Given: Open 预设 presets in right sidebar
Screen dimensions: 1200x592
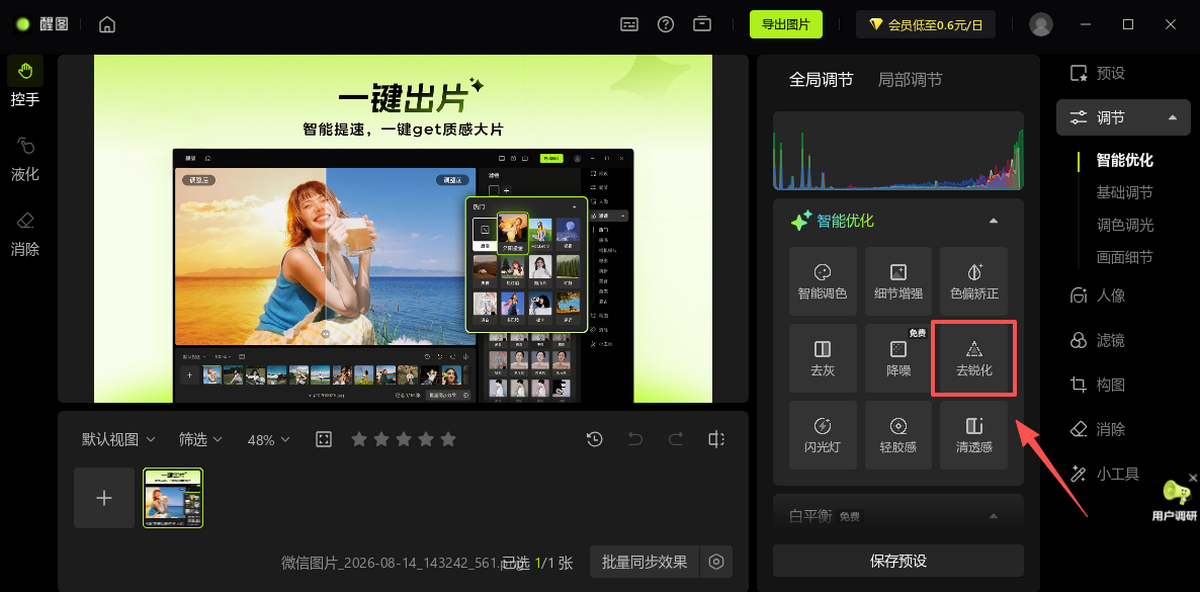Looking at the screenshot, I should pyautogui.click(x=1097, y=73).
